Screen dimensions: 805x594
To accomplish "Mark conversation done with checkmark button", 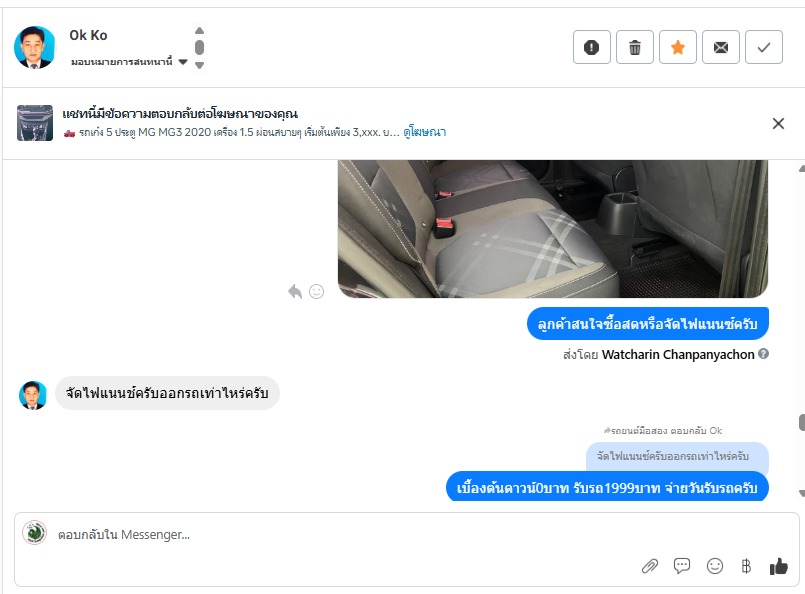I will point(764,47).
